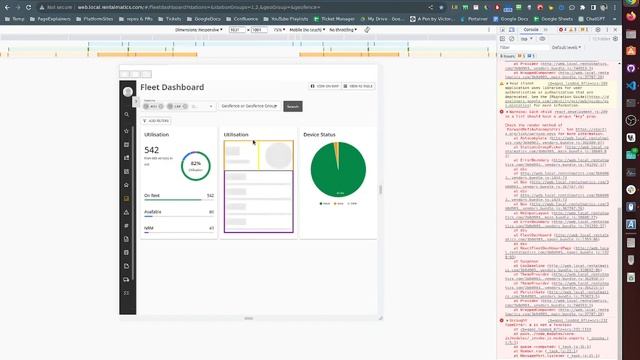Open the Dimensions Responsive dropdown
The image size is (640, 360).
199,30
